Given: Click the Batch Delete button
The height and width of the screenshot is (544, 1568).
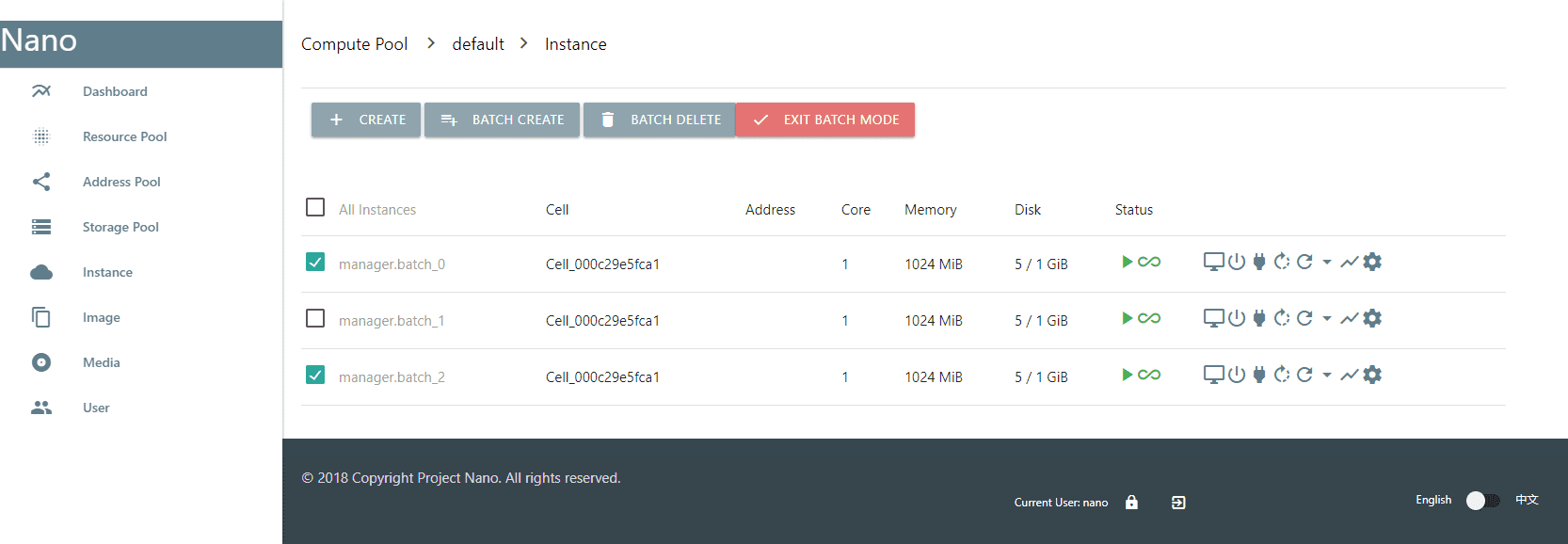Looking at the screenshot, I should [x=659, y=120].
